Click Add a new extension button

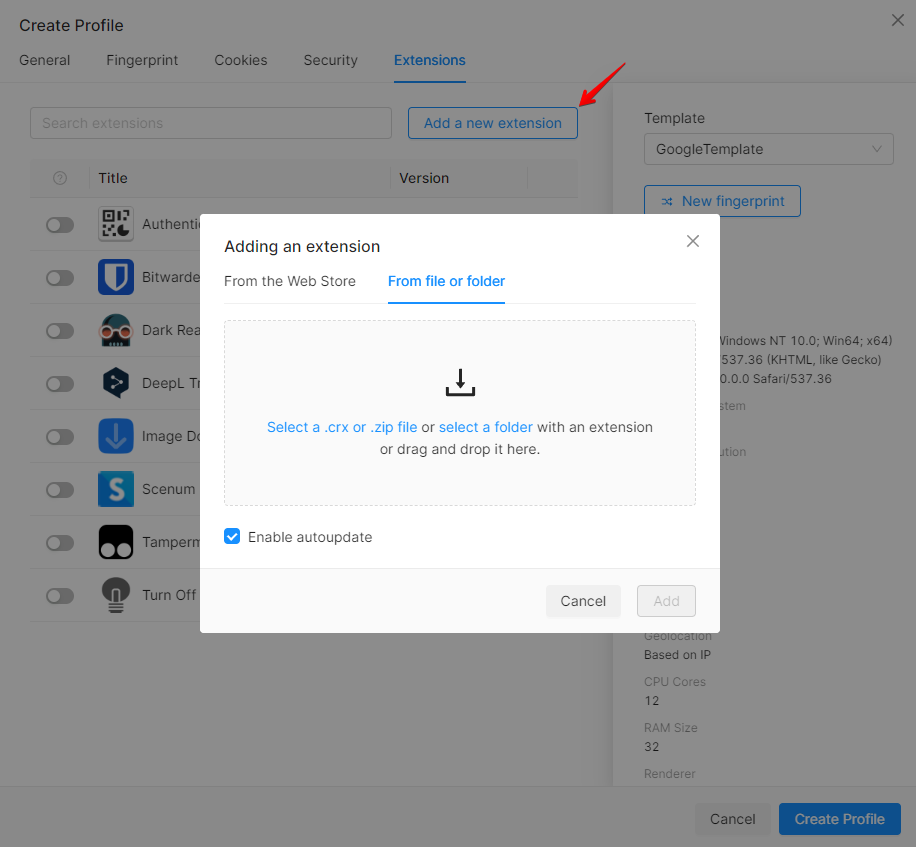(492, 123)
